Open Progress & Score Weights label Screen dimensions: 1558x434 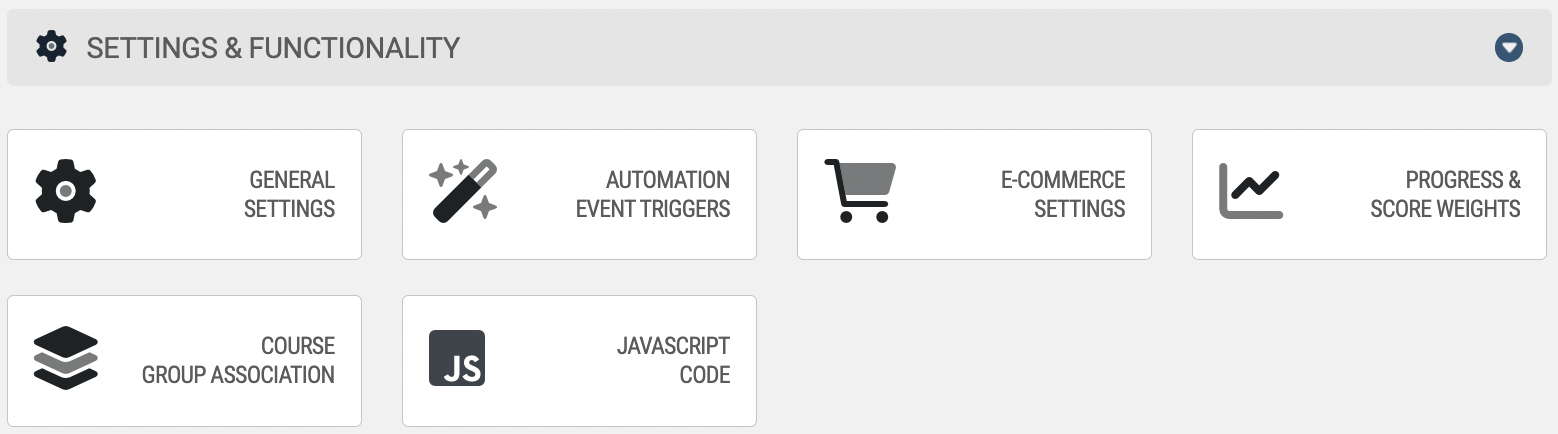click(1445, 194)
